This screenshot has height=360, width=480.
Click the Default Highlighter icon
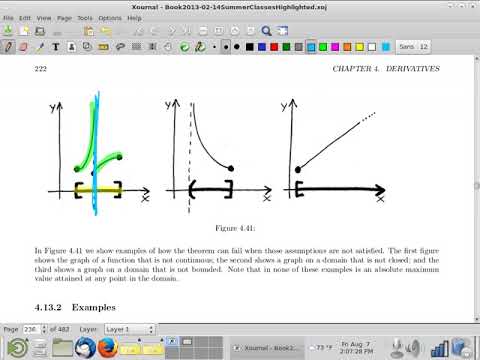click(200, 47)
